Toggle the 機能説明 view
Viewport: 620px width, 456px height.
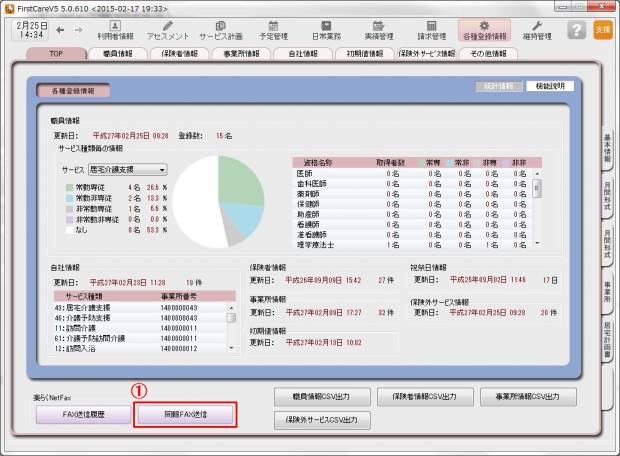(x=550, y=87)
